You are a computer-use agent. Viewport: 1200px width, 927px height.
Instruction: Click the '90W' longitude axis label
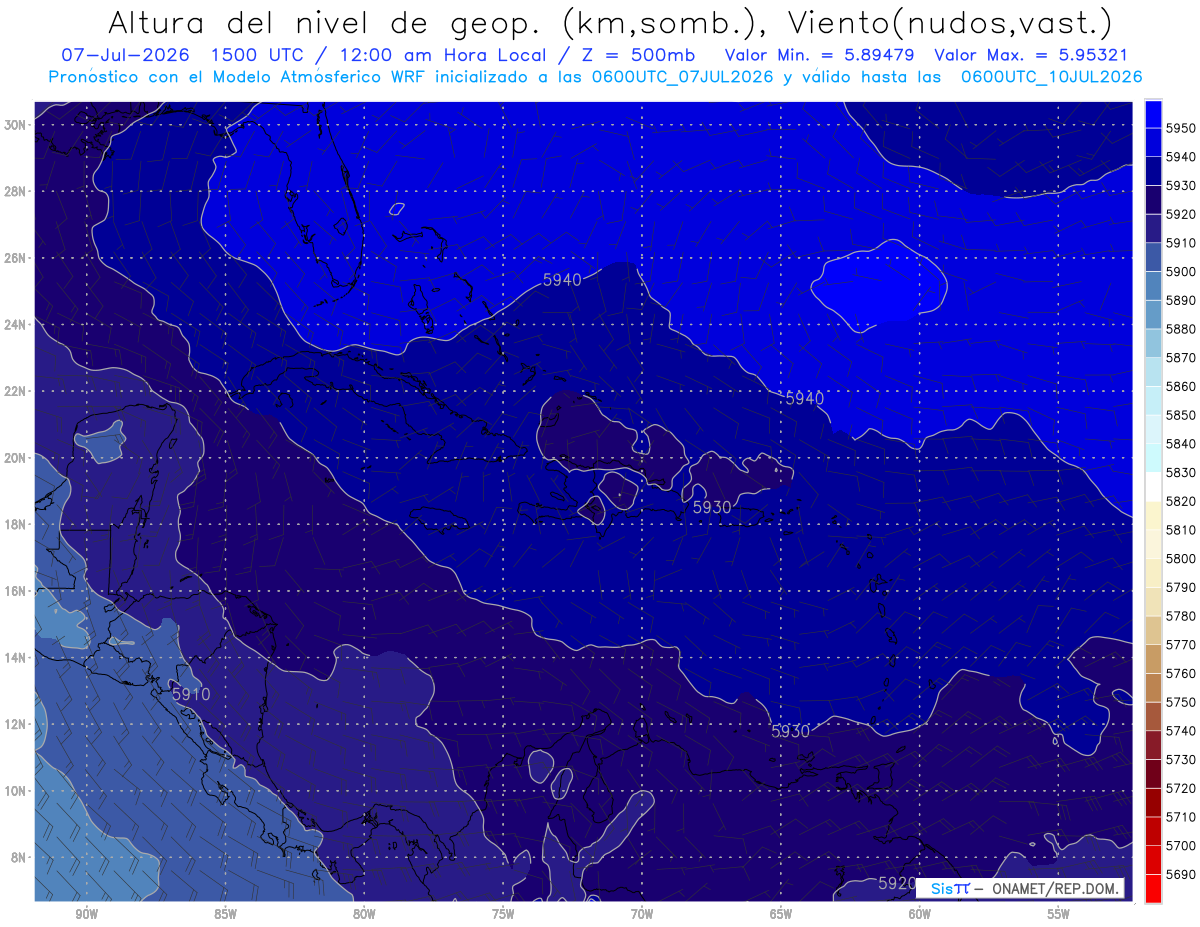click(86, 914)
